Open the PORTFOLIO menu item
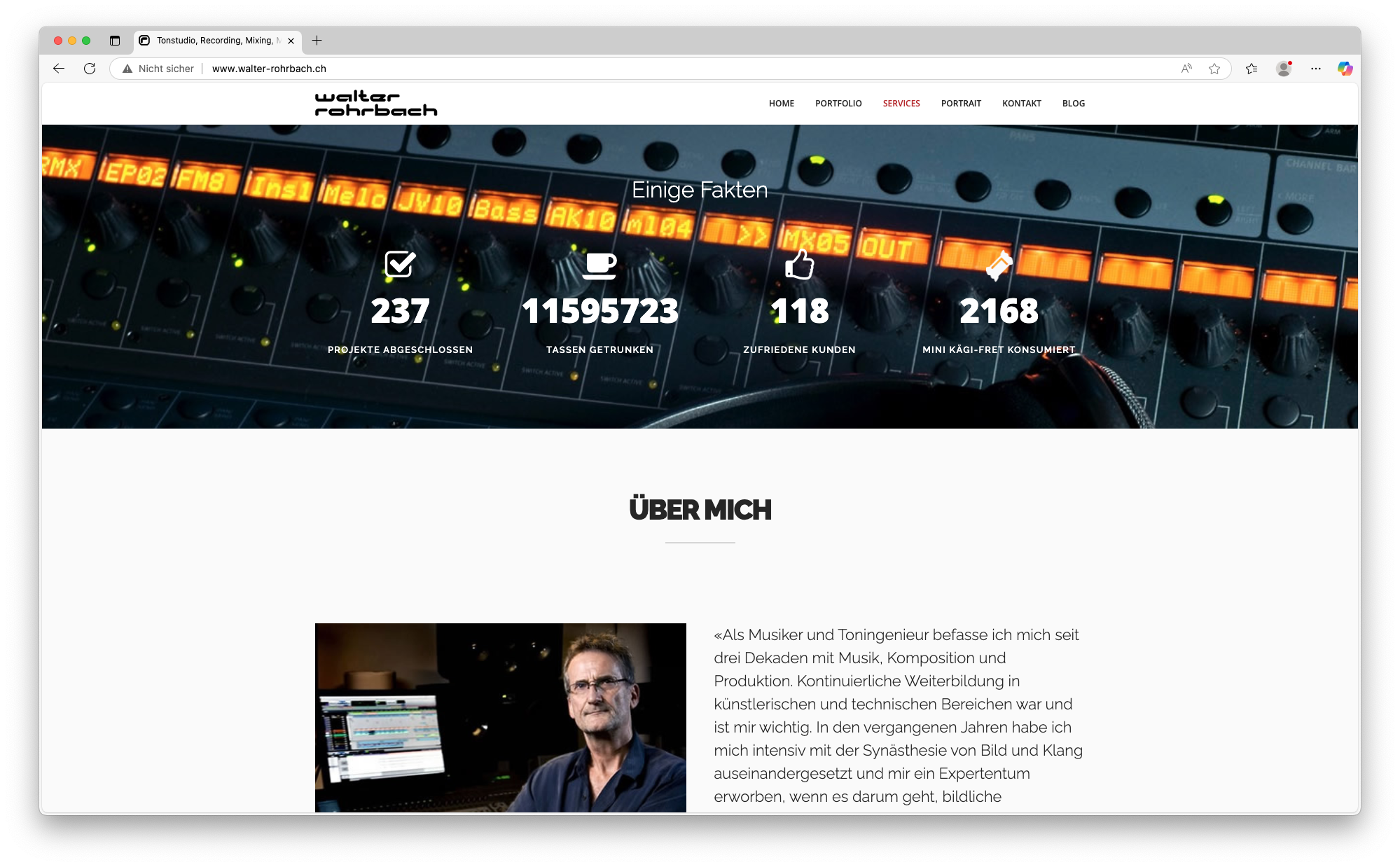Screen dimensions: 1400x867 (838, 104)
